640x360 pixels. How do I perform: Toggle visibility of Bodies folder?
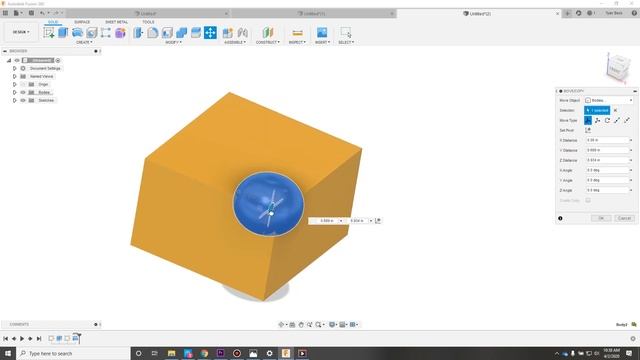(23, 92)
